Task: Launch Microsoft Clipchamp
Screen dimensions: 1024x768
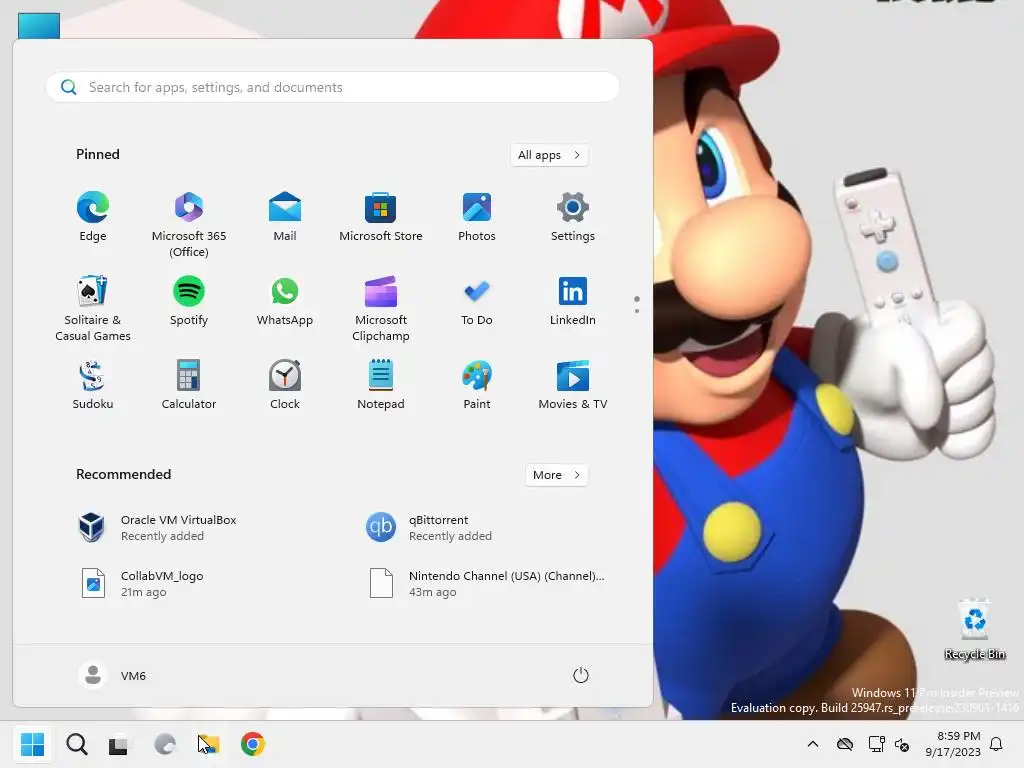Action: [x=381, y=308]
